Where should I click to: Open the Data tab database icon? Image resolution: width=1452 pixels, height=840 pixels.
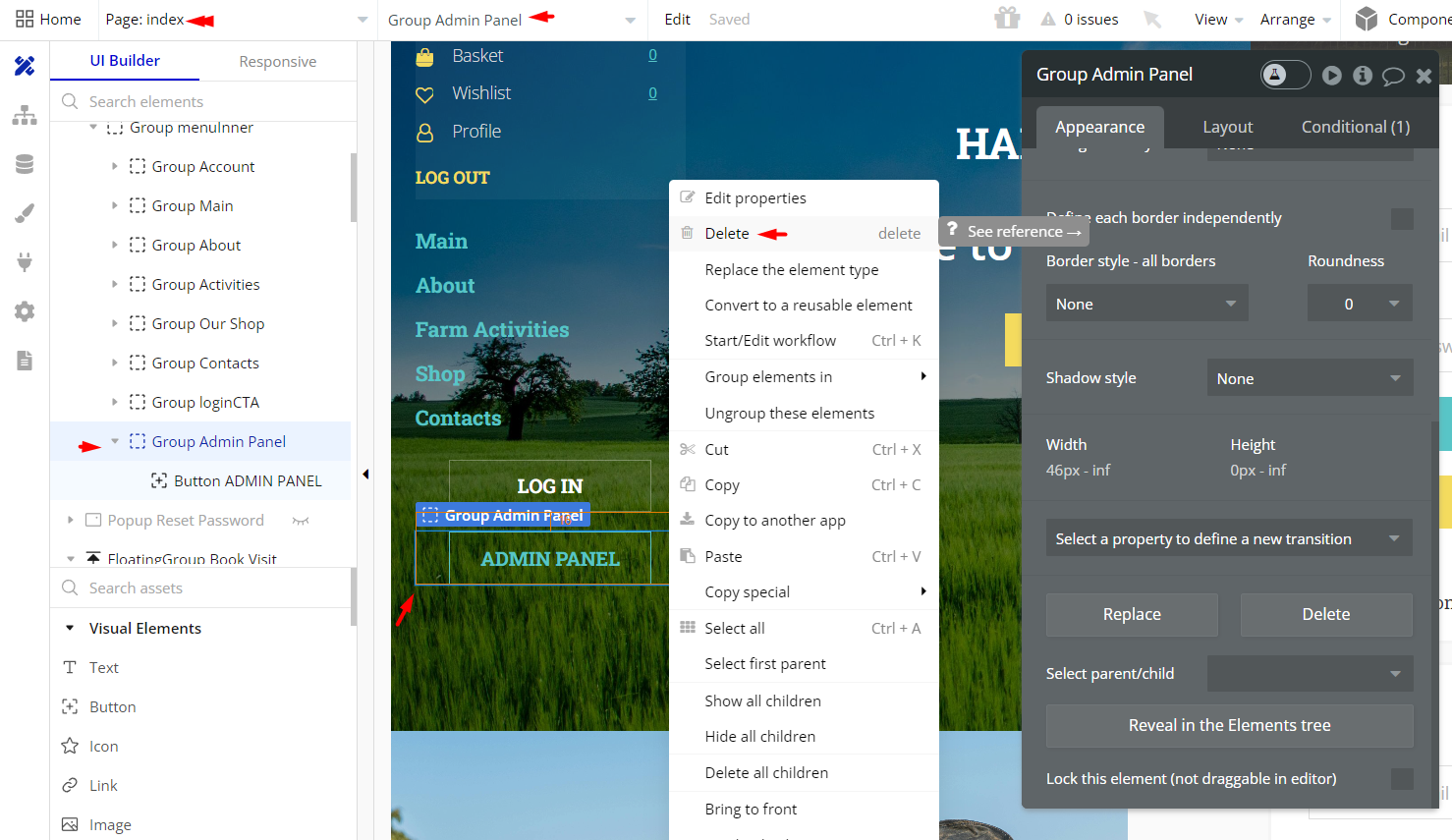[x=25, y=164]
